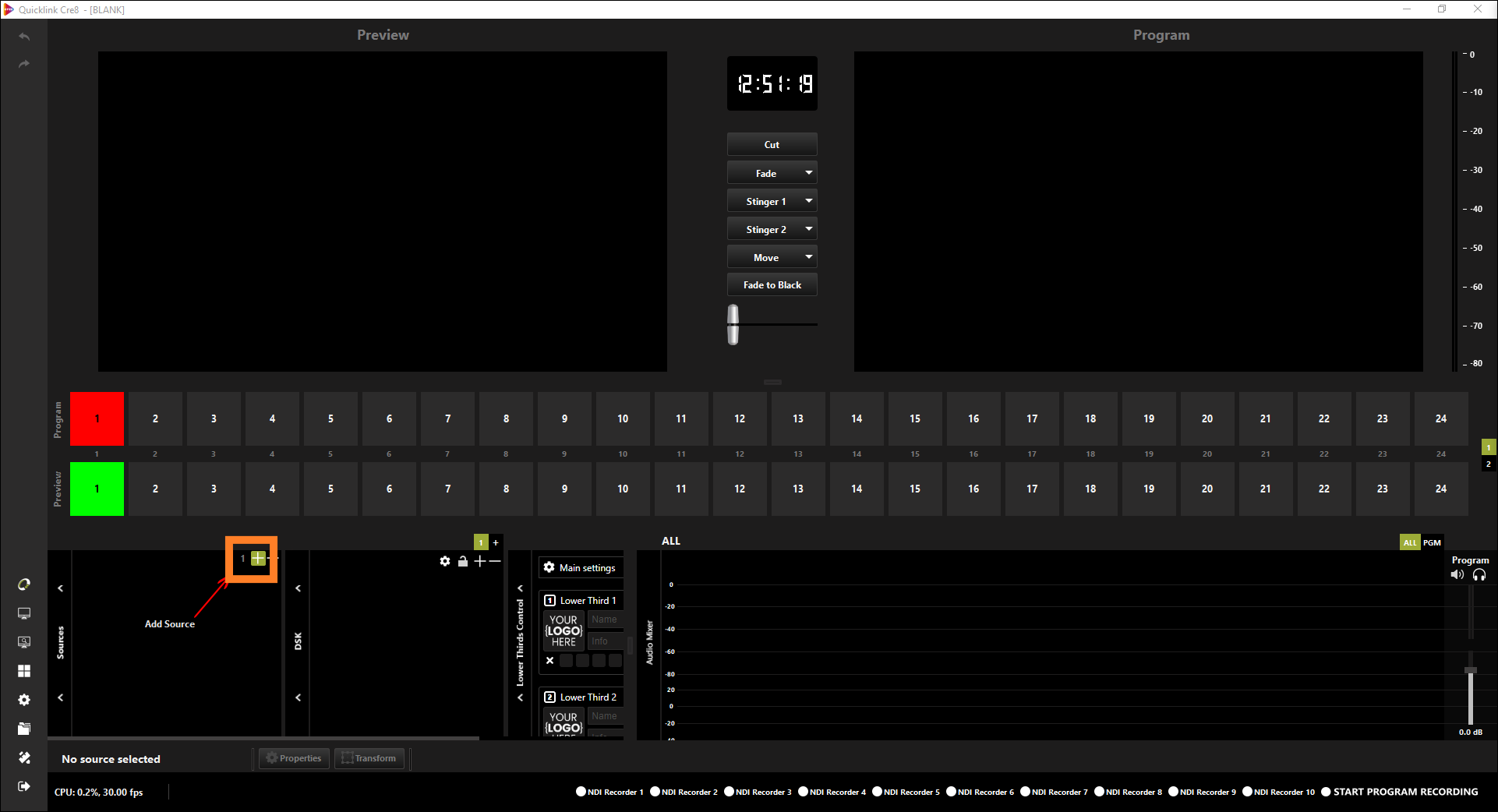Screen dimensions: 1498x812
Task: Switch to bus page 2
Action: (1489, 464)
